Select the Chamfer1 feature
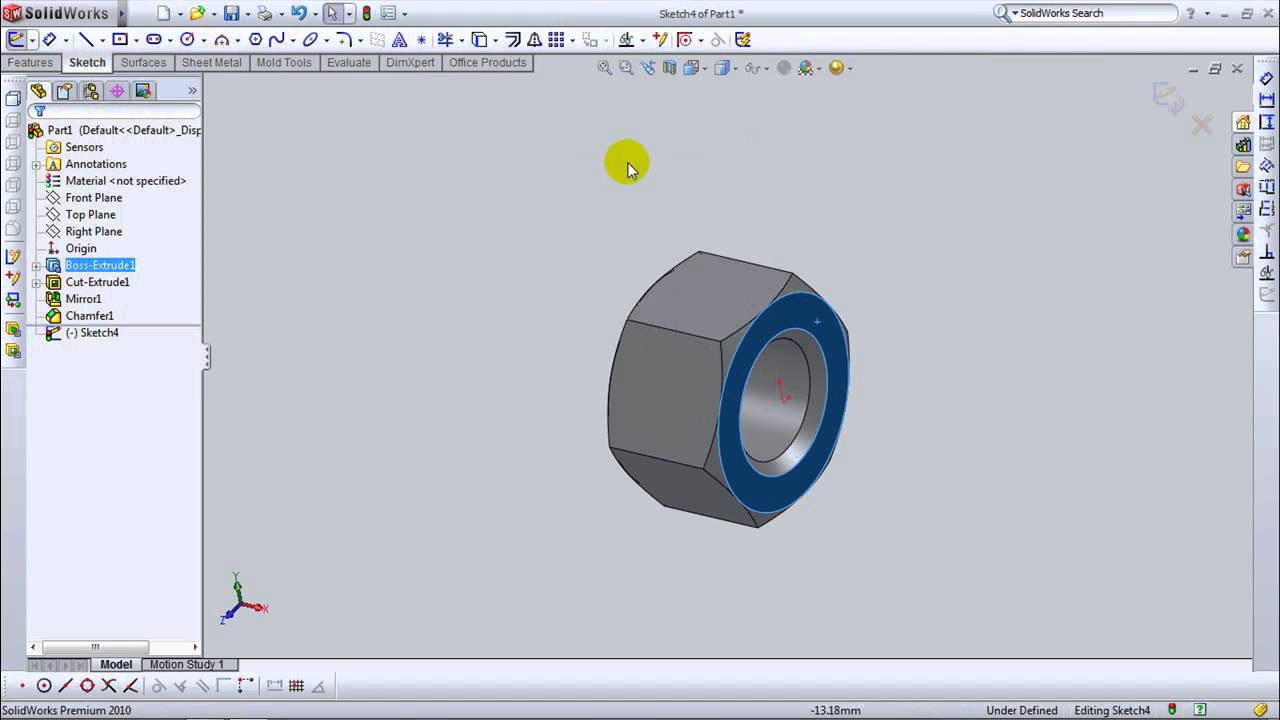The width and height of the screenshot is (1280, 720). click(x=90, y=315)
